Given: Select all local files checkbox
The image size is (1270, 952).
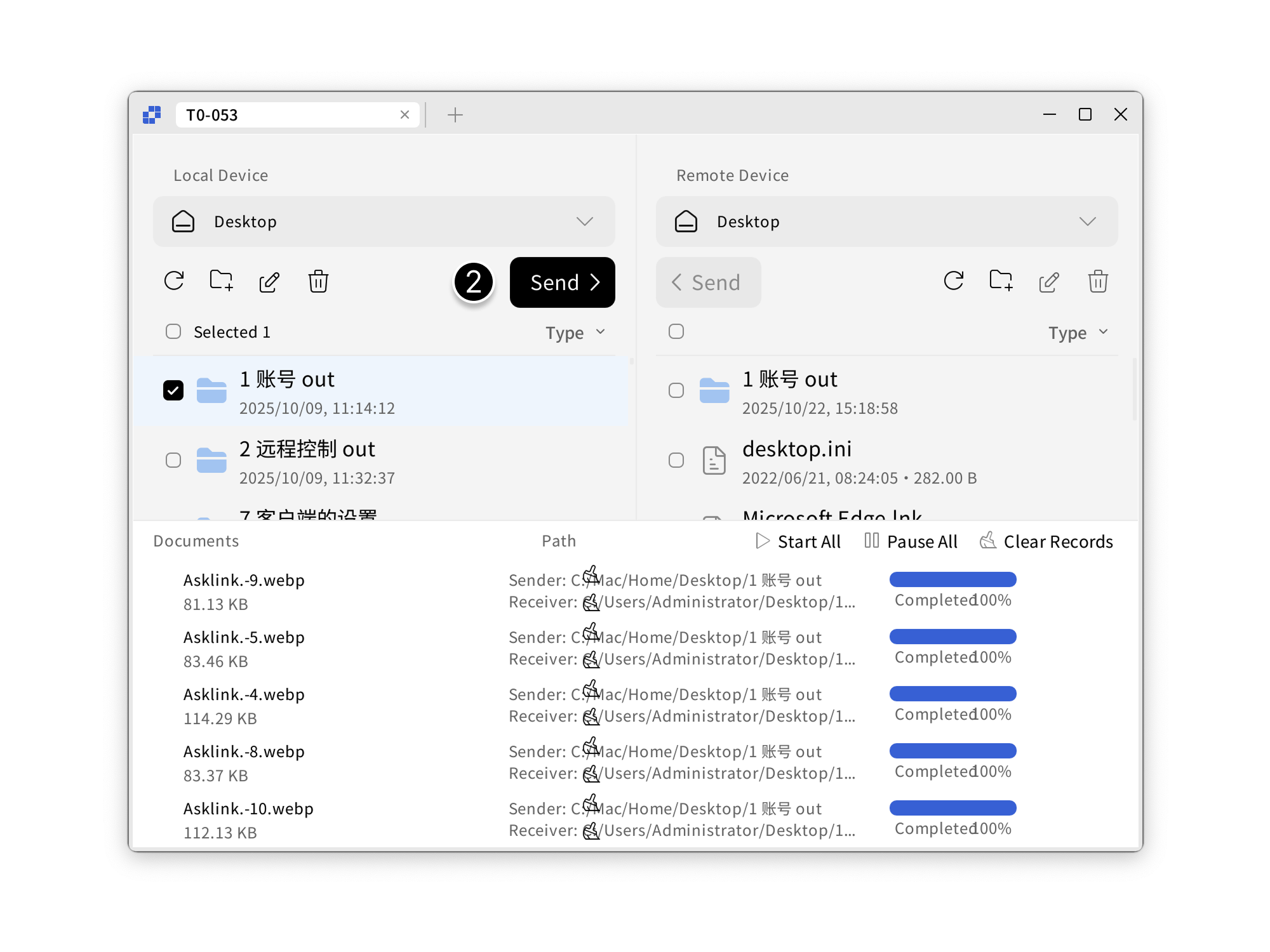Looking at the screenshot, I should [x=173, y=331].
